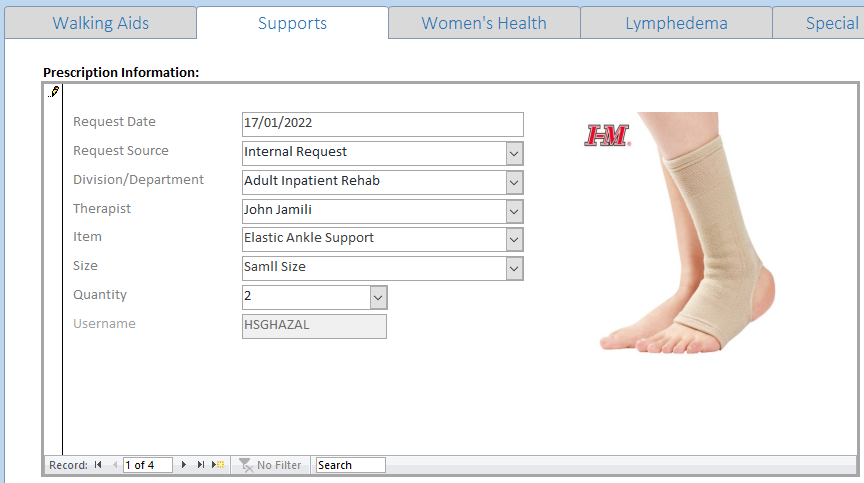Click the I-M brand logo
Screen dimensions: 864x483
(607, 135)
